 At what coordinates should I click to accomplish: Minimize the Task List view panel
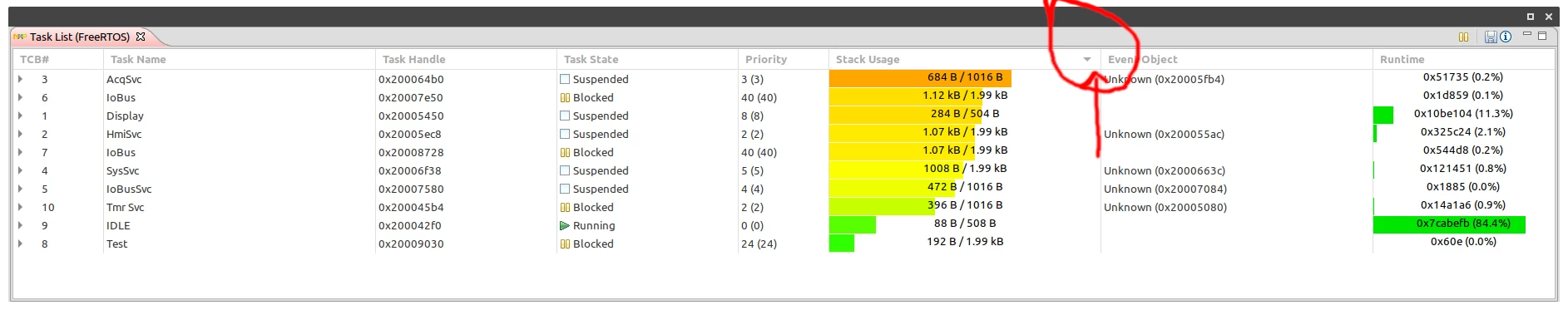(x=1527, y=35)
